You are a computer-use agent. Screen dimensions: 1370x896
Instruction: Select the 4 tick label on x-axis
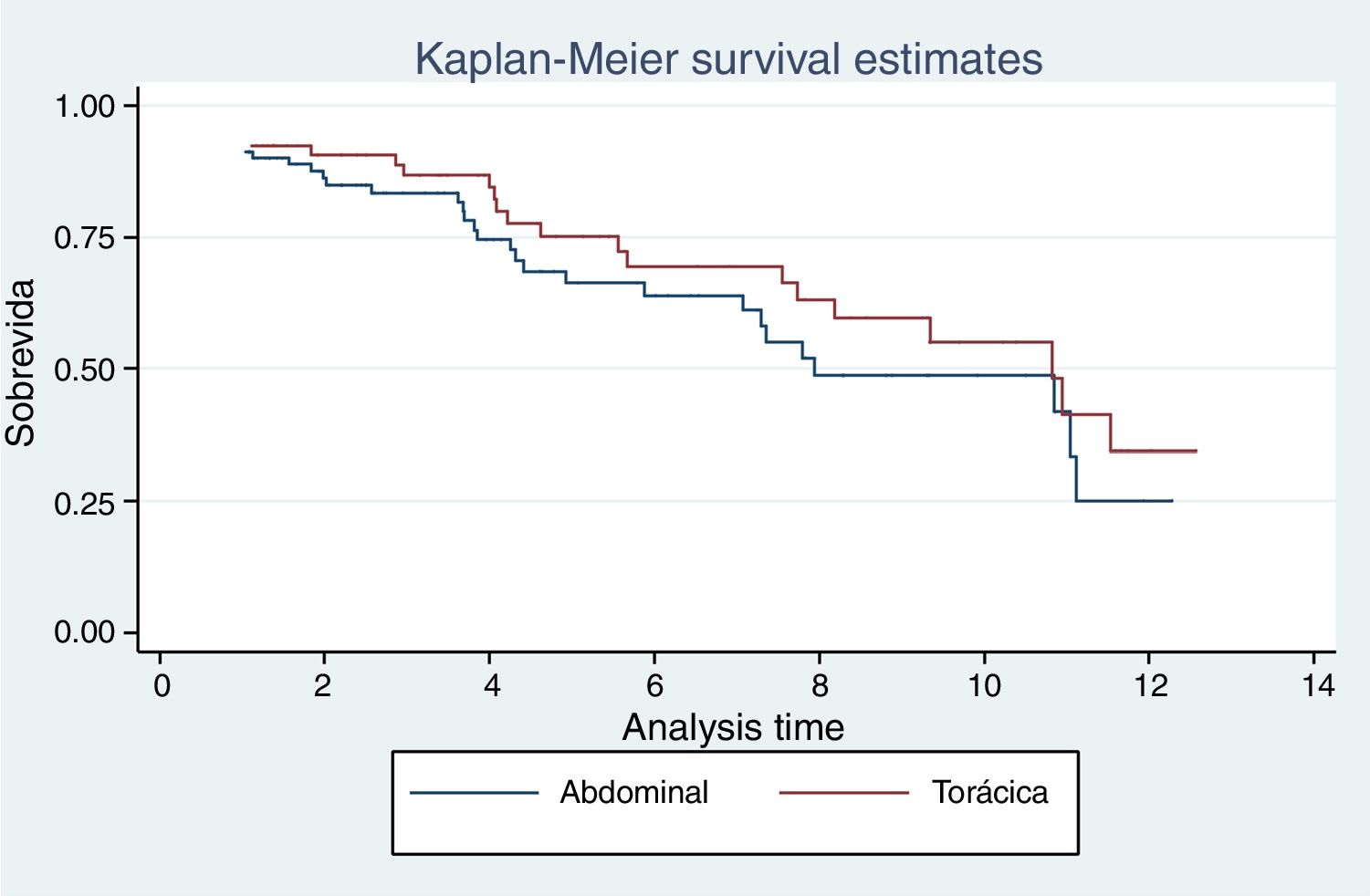click(x=491, y=685)
